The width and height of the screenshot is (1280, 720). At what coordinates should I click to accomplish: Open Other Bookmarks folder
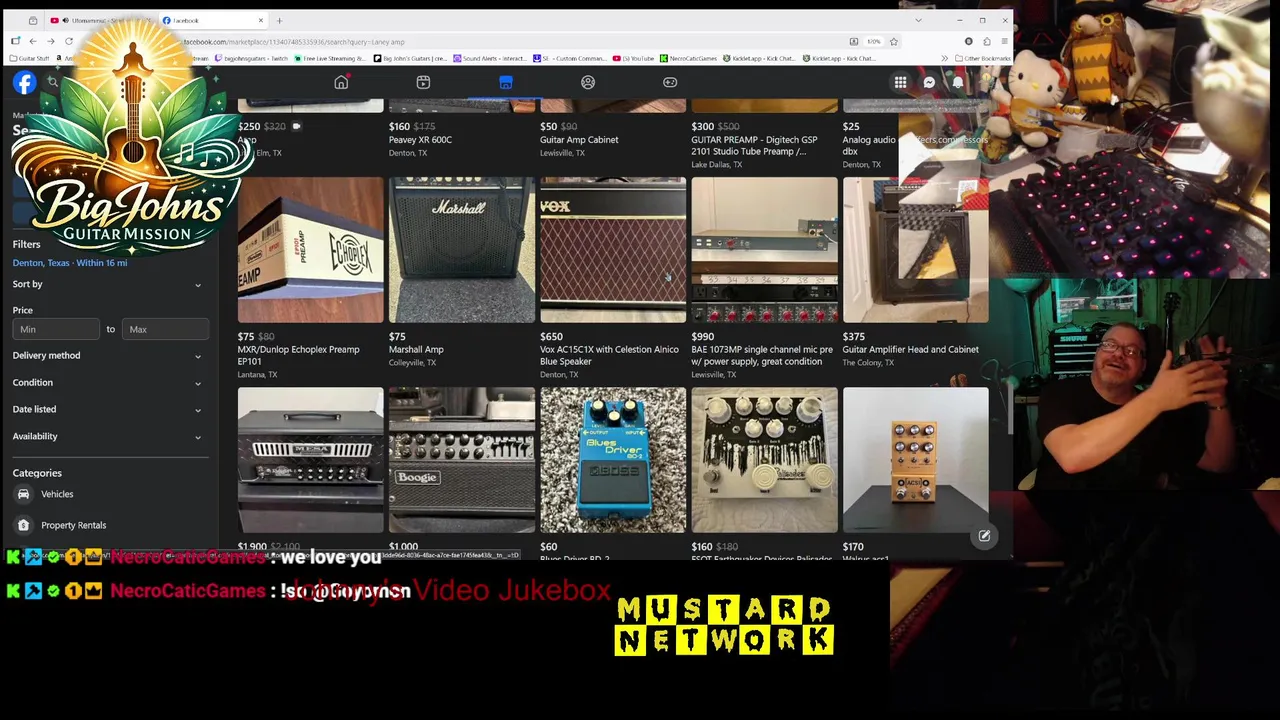[981, 58]
